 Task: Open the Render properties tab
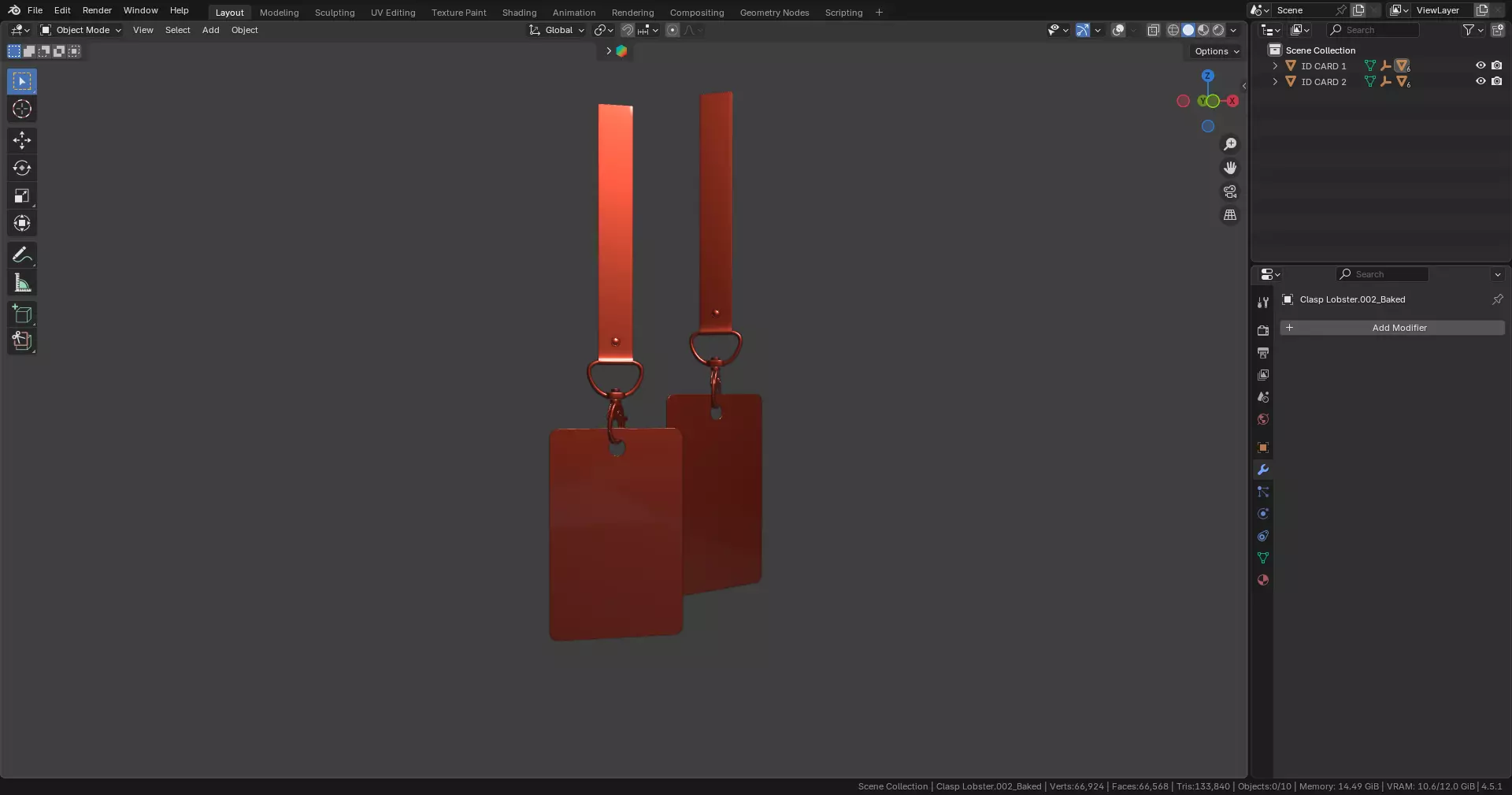1263,331
